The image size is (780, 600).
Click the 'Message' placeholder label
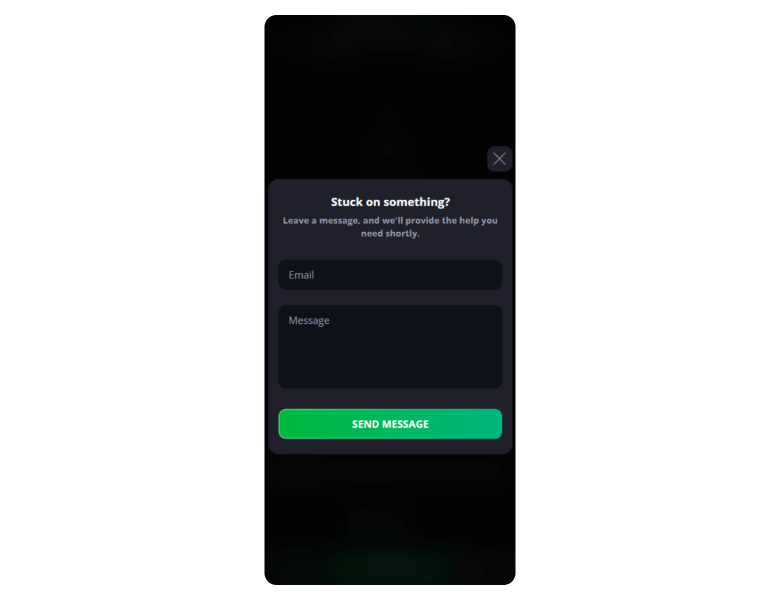coord(309,321)
